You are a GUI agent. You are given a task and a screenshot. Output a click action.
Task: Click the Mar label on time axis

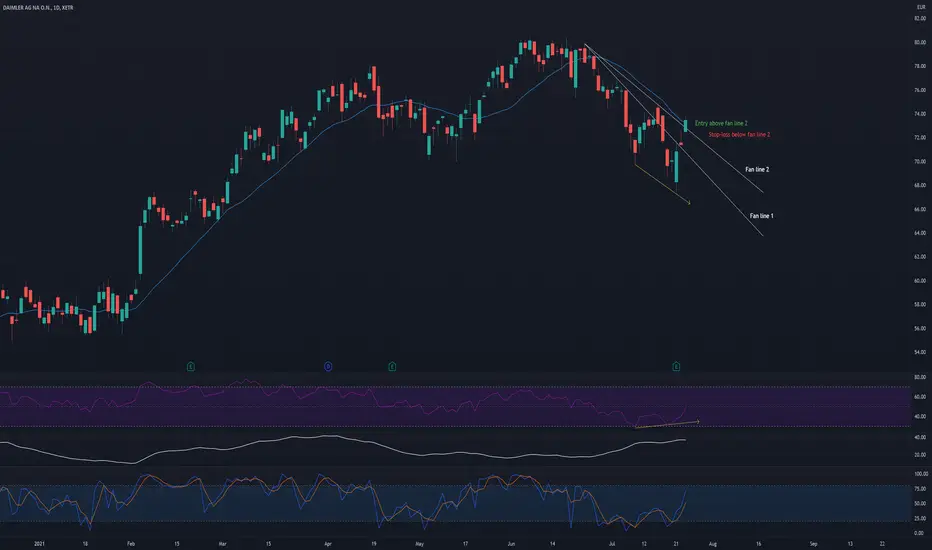click(x=222, y=543)
